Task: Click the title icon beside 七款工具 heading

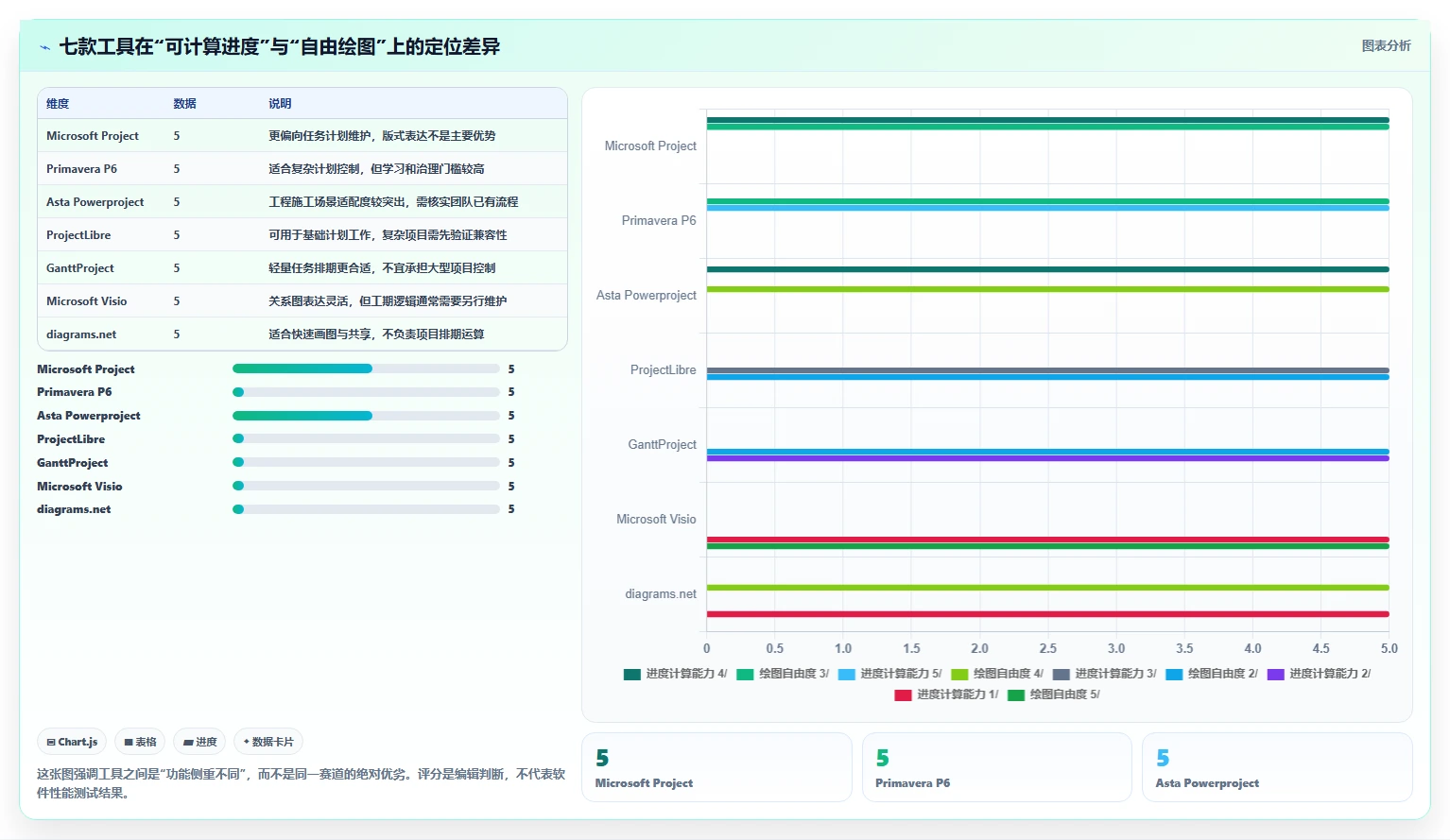Action: coord(44,47)
